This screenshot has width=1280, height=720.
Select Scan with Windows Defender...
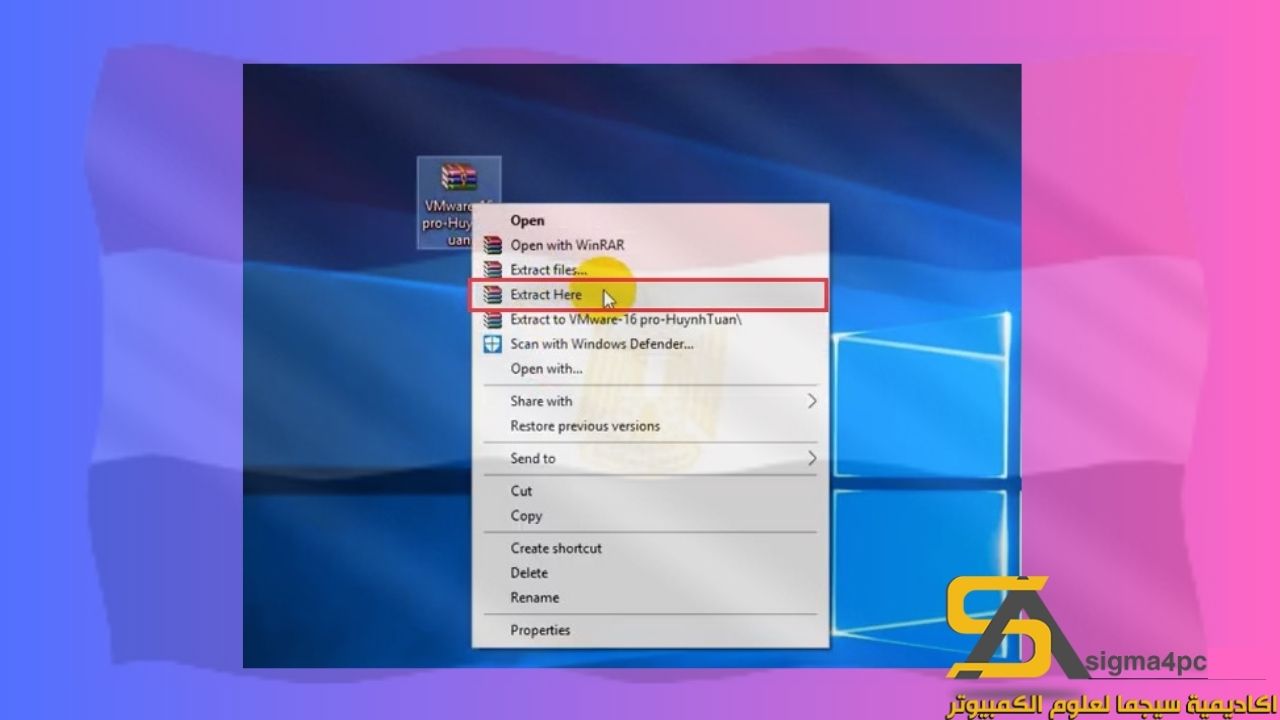coord(601,344)
